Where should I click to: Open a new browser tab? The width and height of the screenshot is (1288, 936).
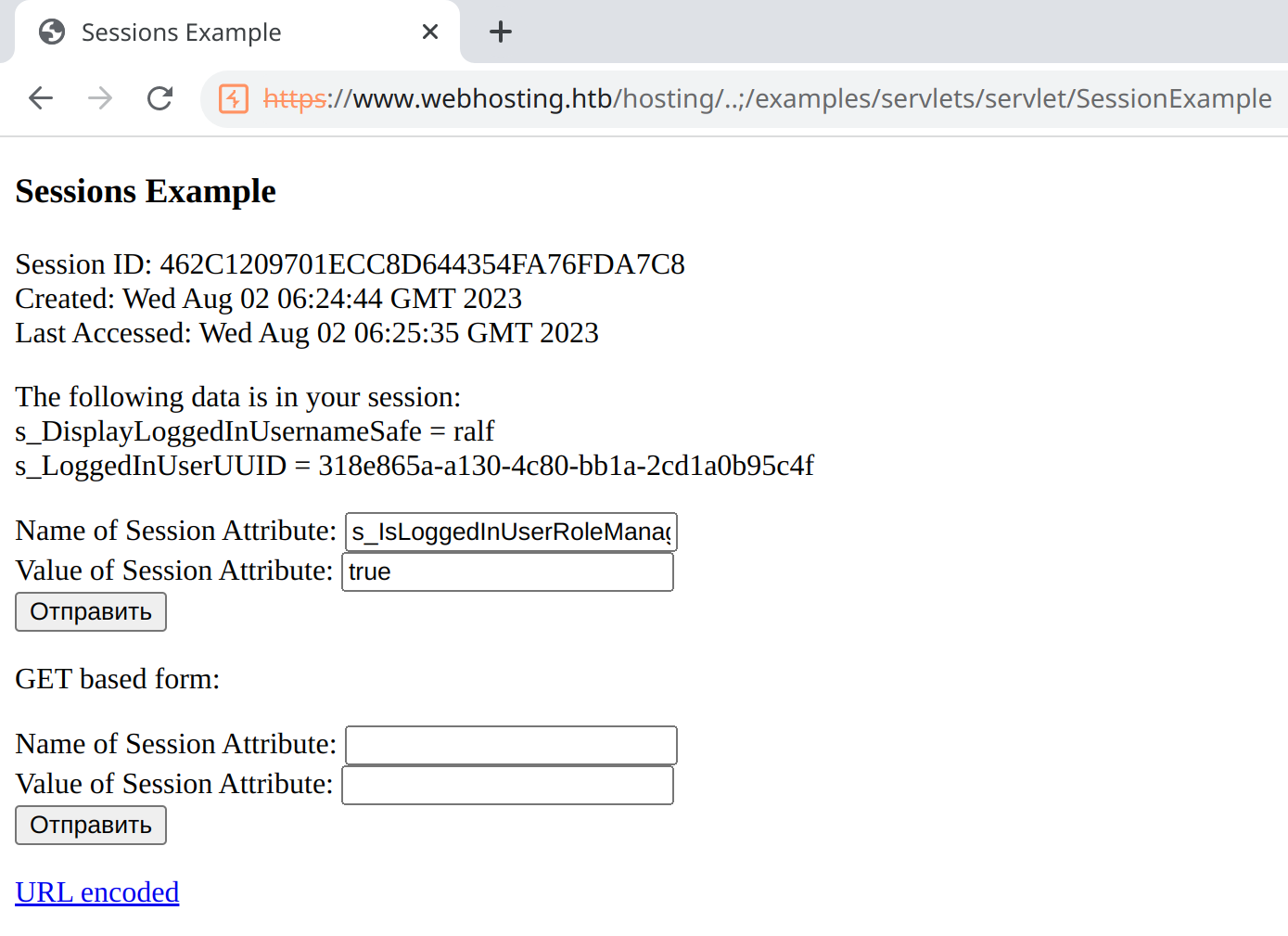pyautogui.click(x=501, y=32)
